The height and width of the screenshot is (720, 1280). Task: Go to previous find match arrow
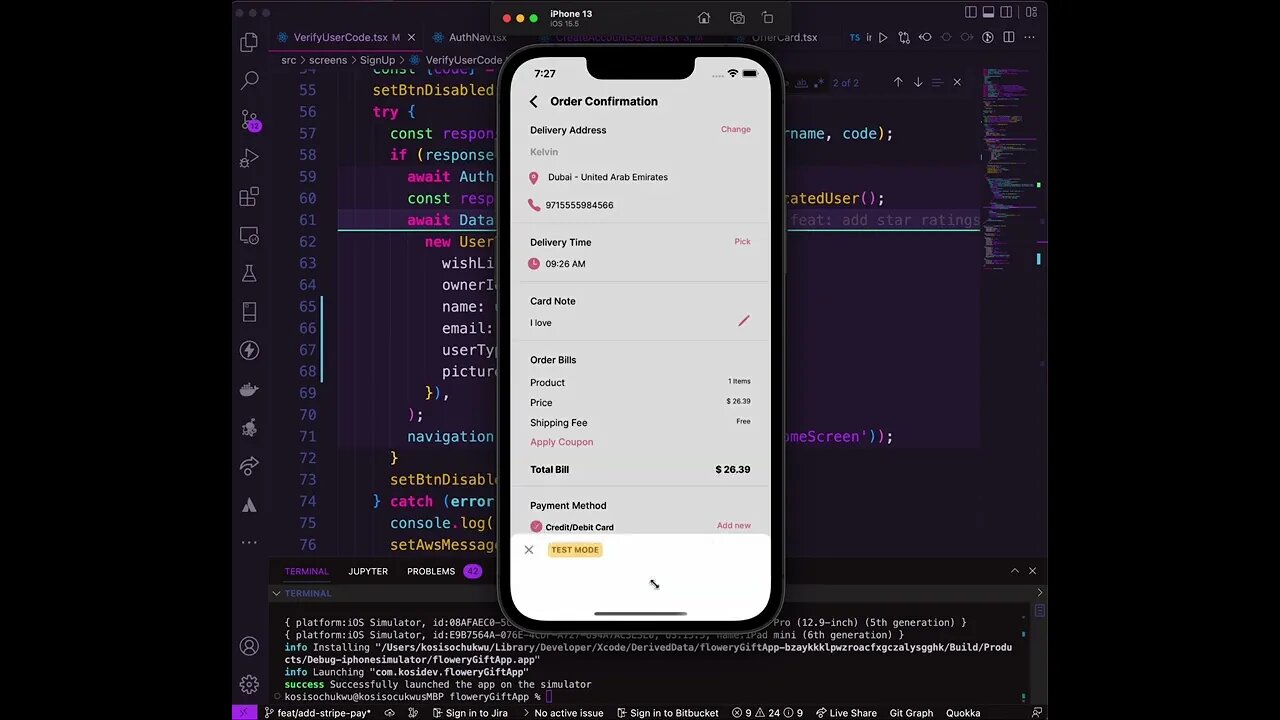point(898,82)
